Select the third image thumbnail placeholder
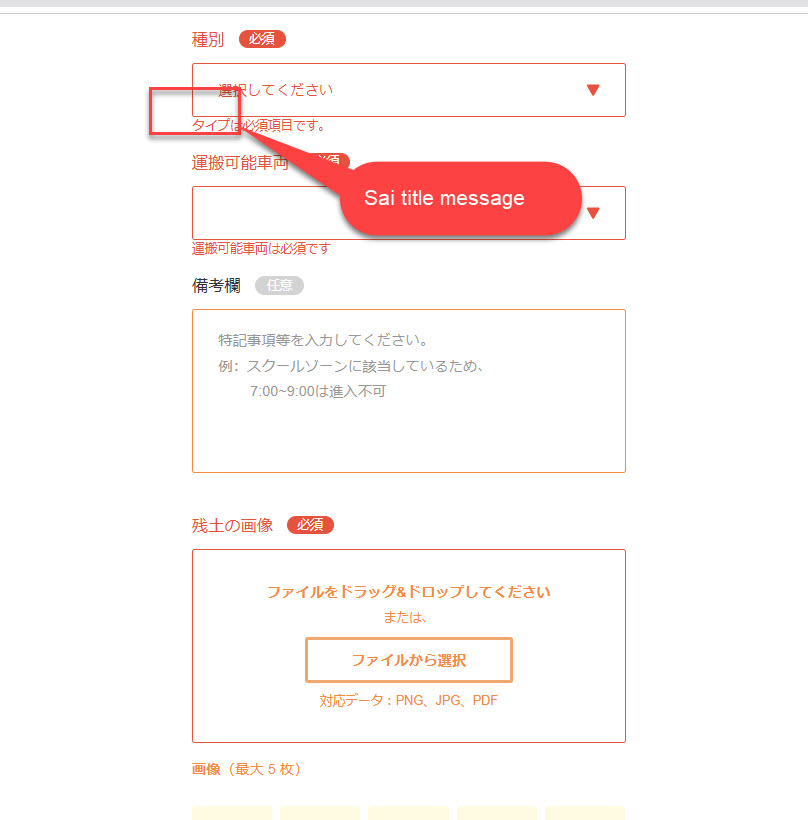The width and height of the screenshot is (808, 820). click(x=408, y=813)
